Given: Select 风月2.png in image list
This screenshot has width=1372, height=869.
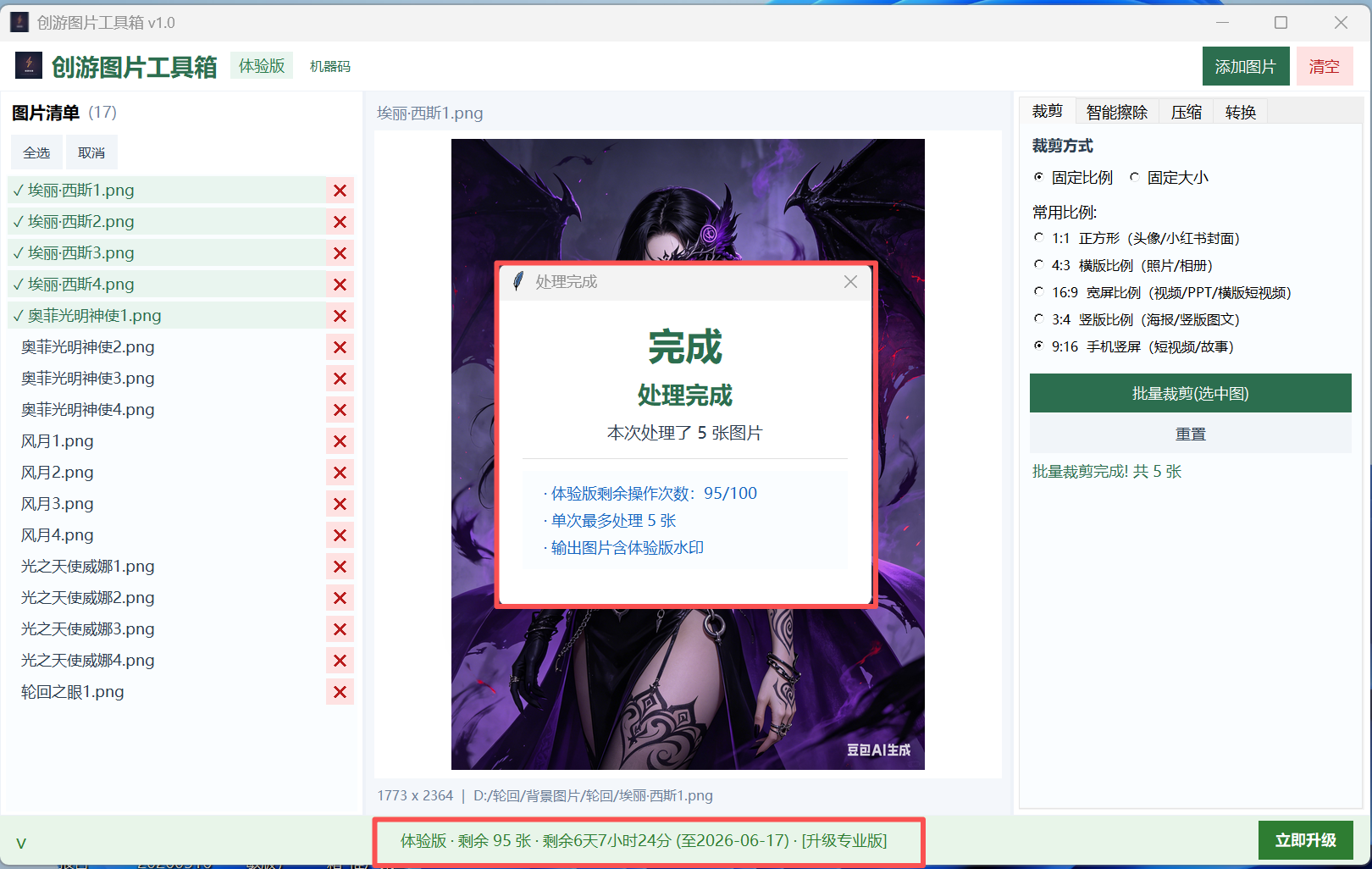Looking at the screenshot, I should point(167,473).
